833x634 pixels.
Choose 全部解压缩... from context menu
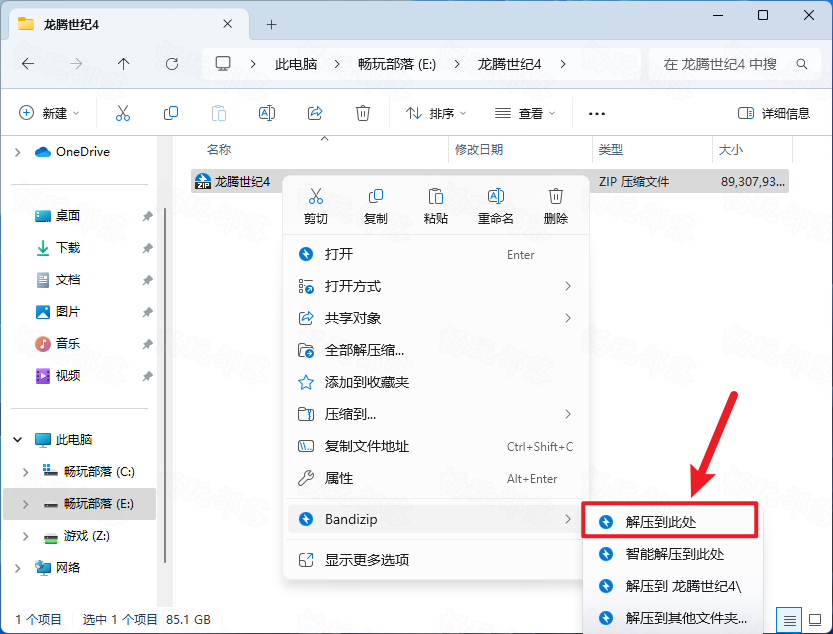[436, 350]
